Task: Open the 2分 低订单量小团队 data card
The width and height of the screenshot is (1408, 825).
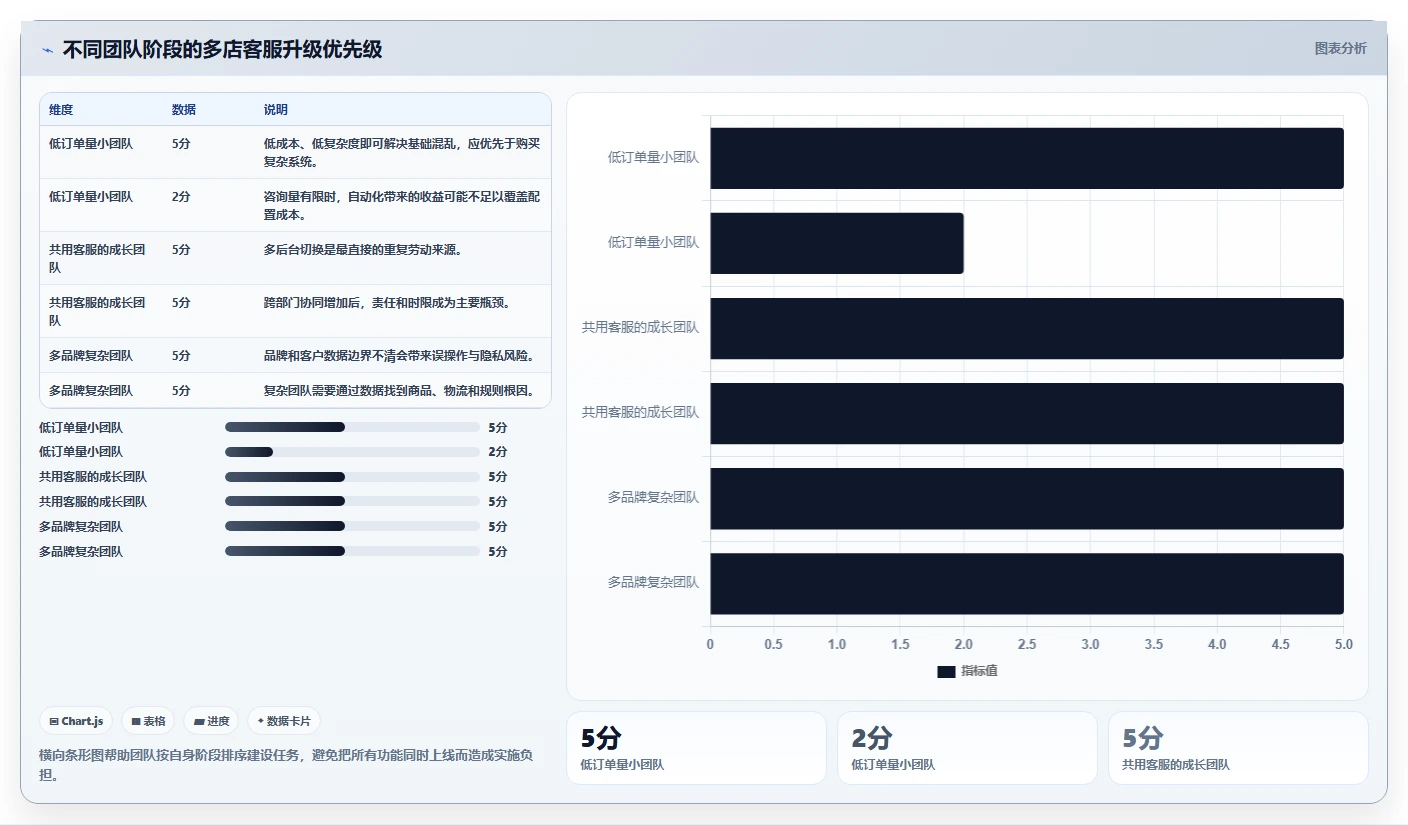Action: click(x=967, y=748)
